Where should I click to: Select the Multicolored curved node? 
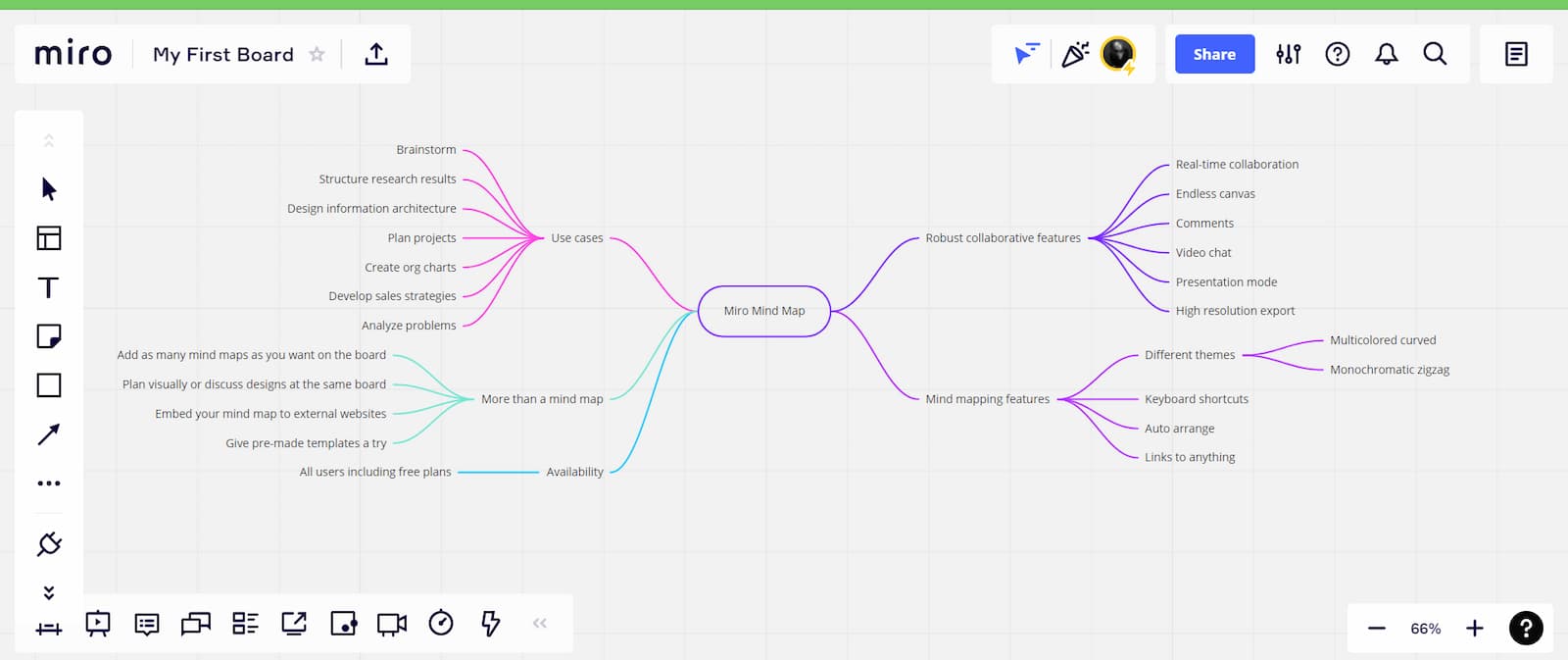click(1383, 340)
